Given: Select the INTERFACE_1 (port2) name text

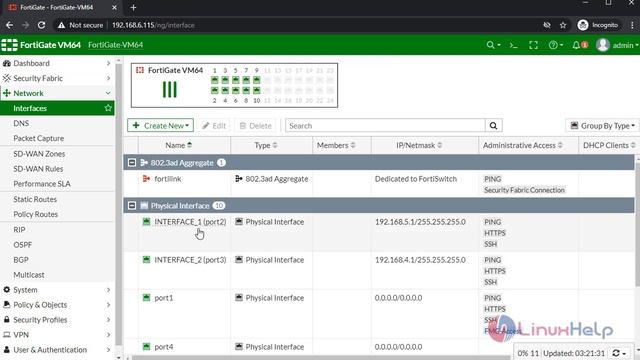Looking at the screenshot, I should click(x=190, y=222).
